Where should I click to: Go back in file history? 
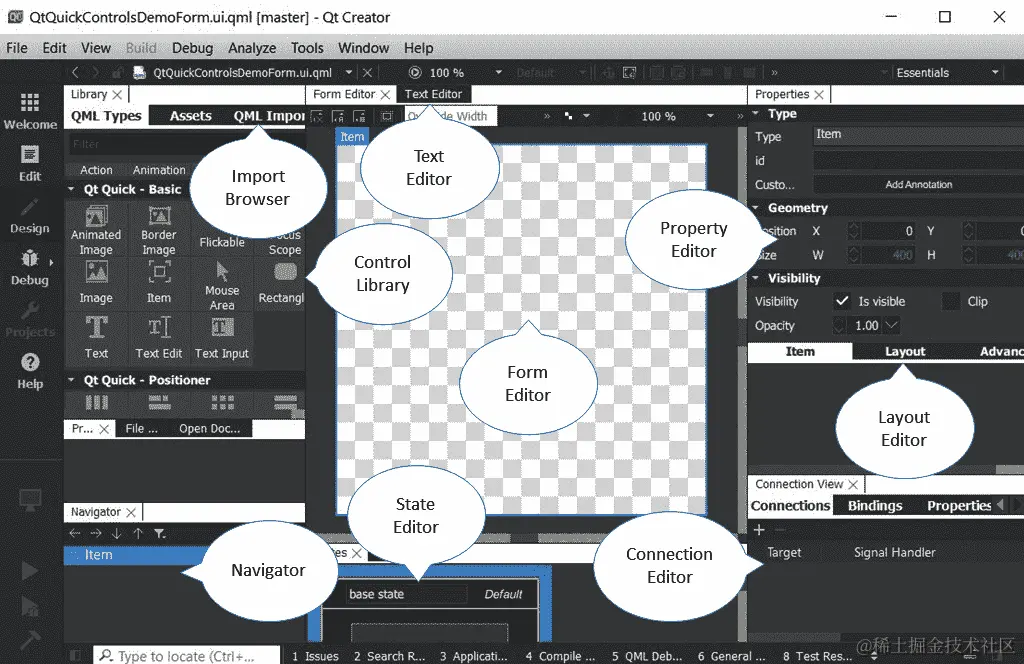pyautogui.click(x=76, y=72)
